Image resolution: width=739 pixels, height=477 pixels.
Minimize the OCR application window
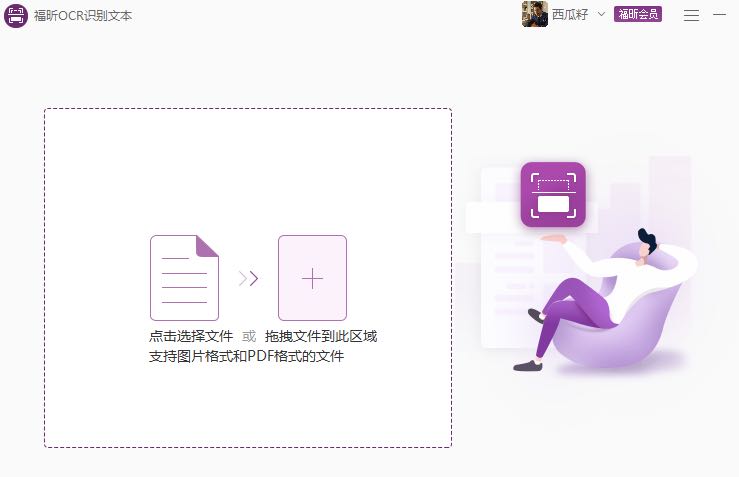719,15
